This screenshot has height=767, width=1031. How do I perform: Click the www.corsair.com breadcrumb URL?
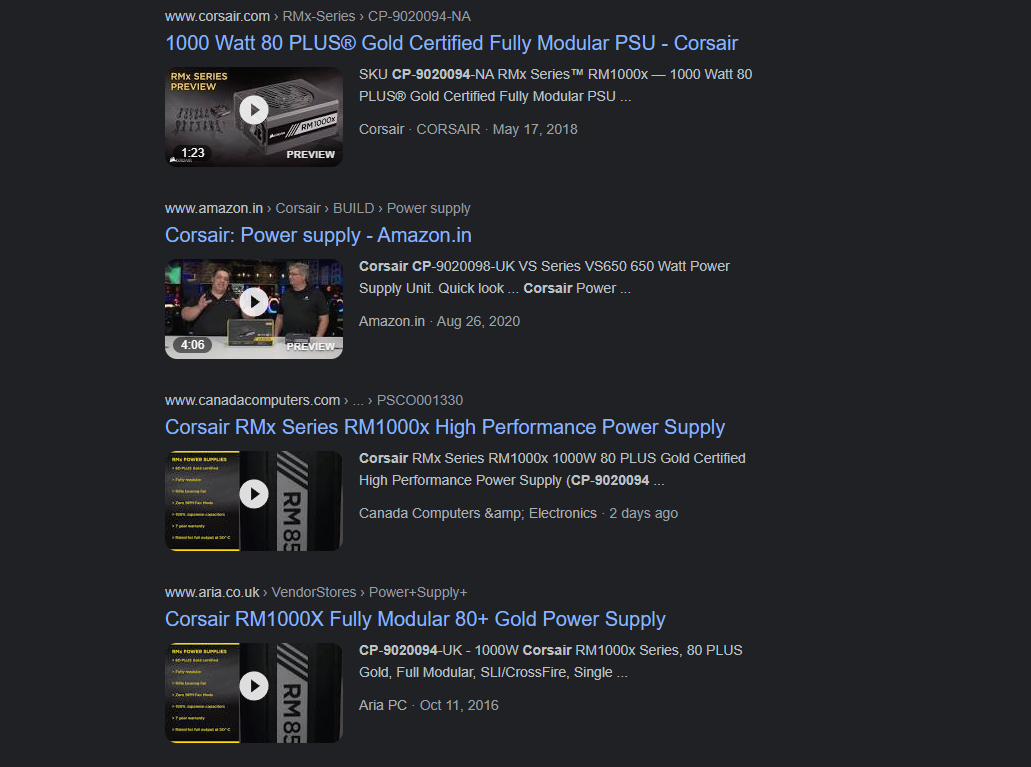click(217, 16)
